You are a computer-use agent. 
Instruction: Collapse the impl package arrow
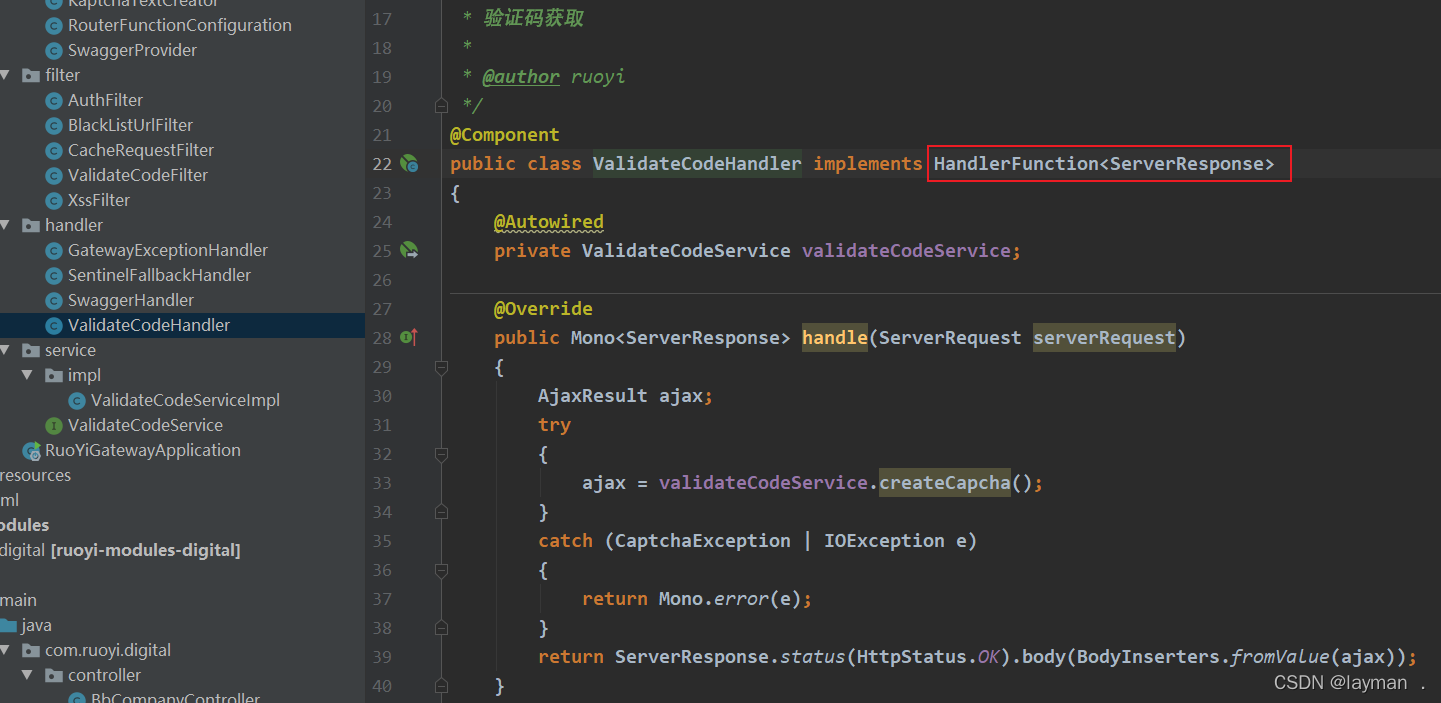coord(28,375)
